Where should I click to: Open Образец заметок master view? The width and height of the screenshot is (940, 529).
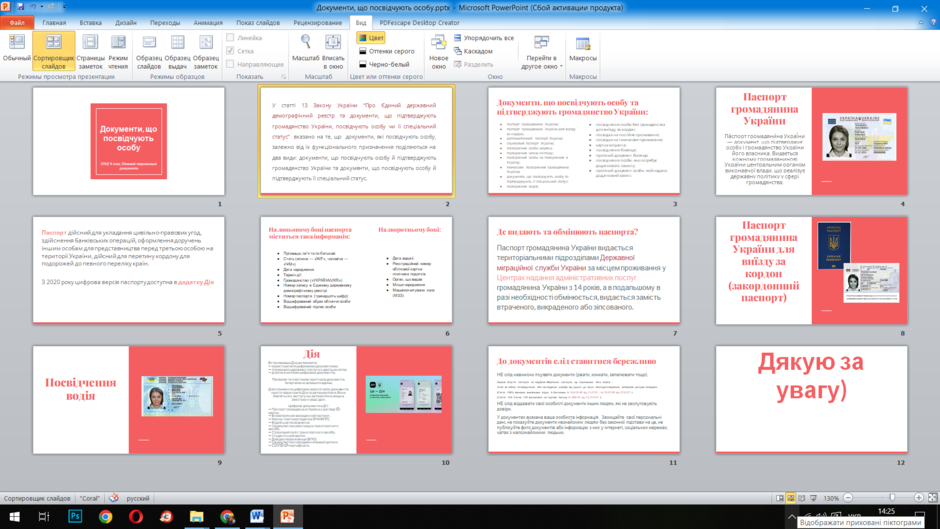point(206,51)
